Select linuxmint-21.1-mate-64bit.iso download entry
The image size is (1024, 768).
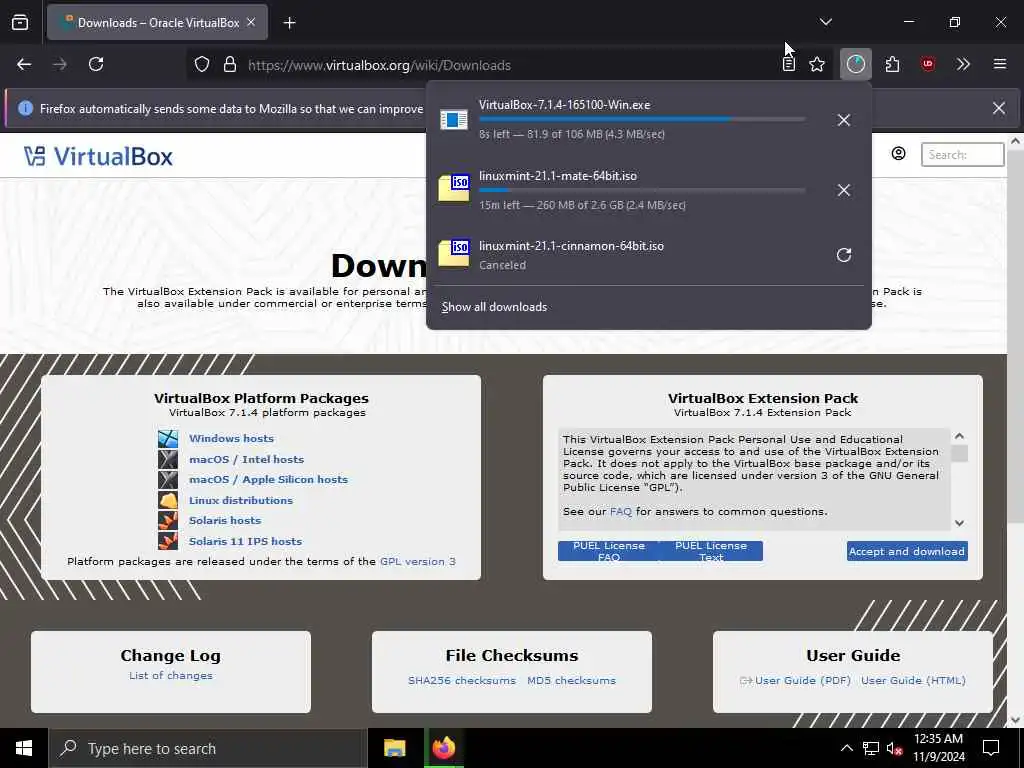click(x=648, y=190)
